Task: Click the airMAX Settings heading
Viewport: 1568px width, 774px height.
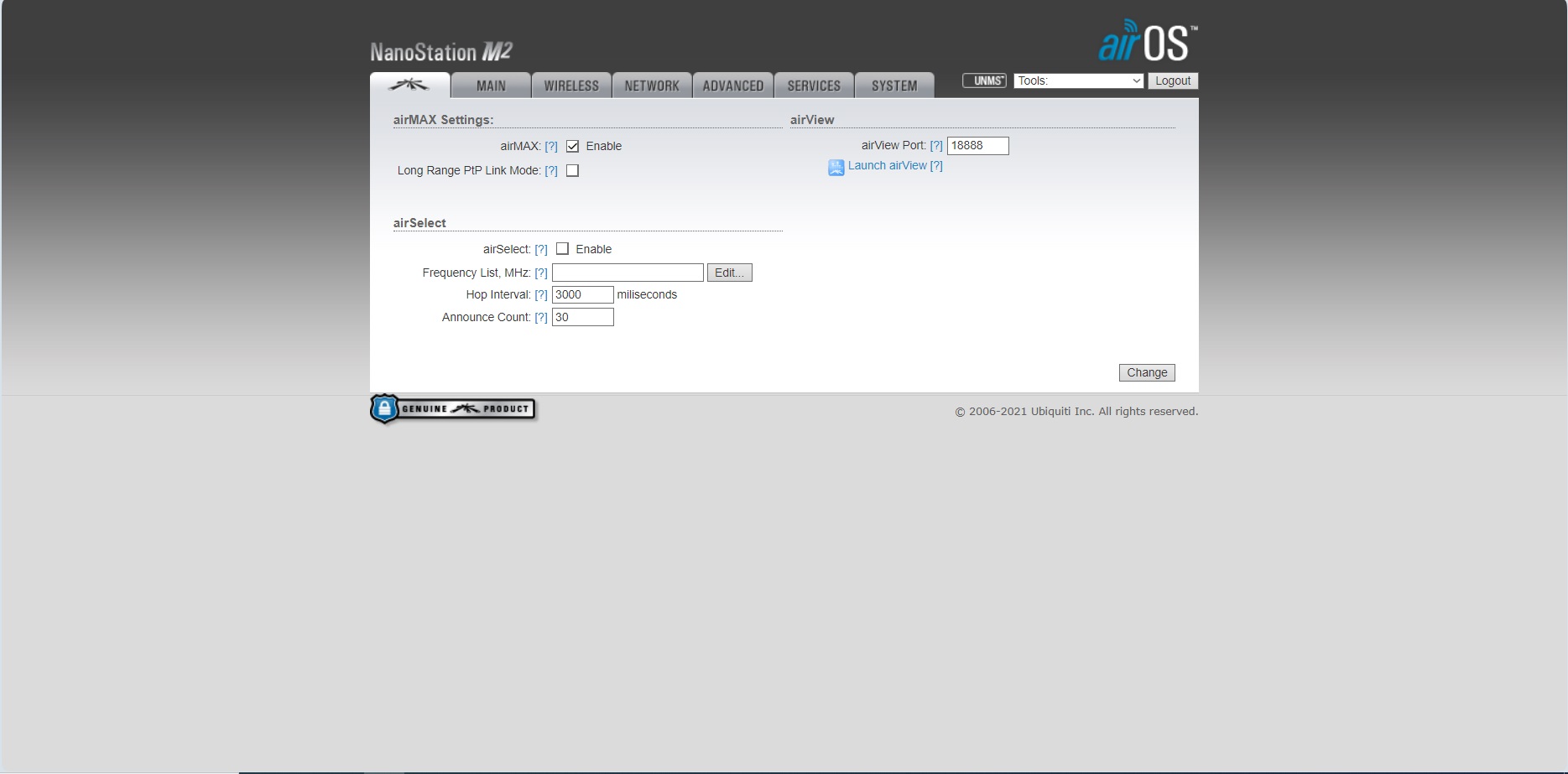Action: click(x=444, y=120)
